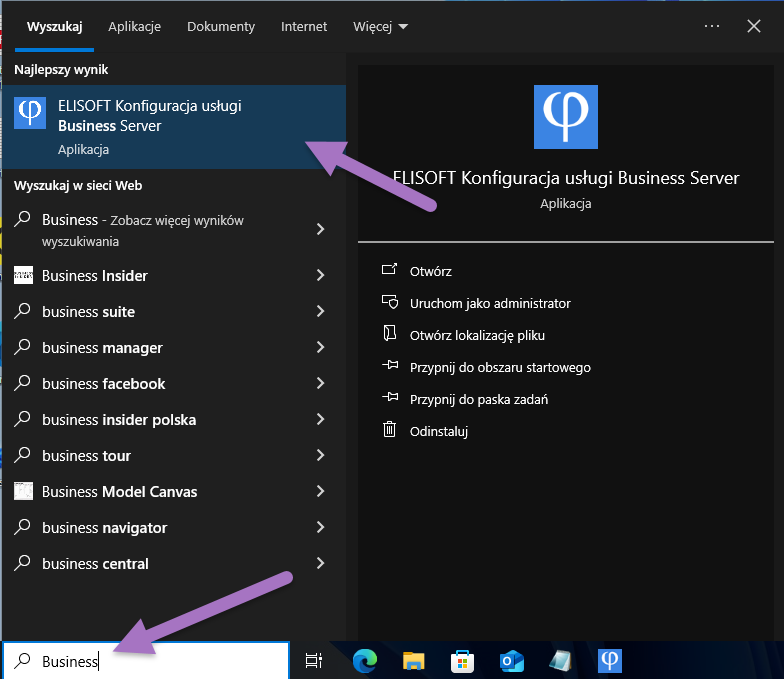Click the three-dots options menu icon
This screenshot has width=784, height=679.
click(x=712, y=26)
